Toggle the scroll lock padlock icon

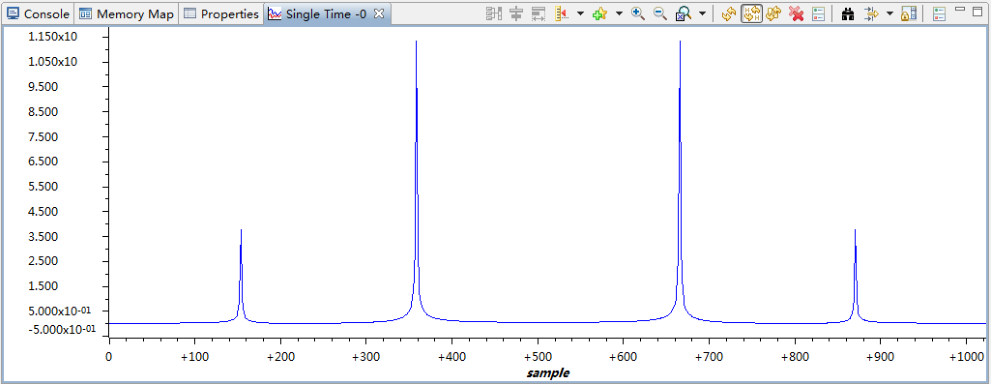coord(908,14)
